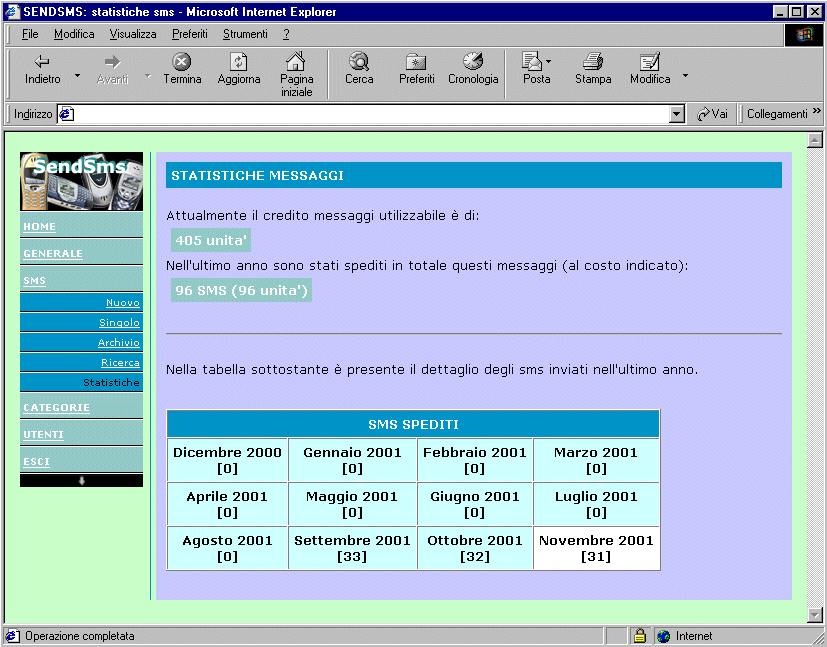Expand the Modifica toolbar dropdown arrow
The height and width of the screenshot is (647, 827).
685,76
